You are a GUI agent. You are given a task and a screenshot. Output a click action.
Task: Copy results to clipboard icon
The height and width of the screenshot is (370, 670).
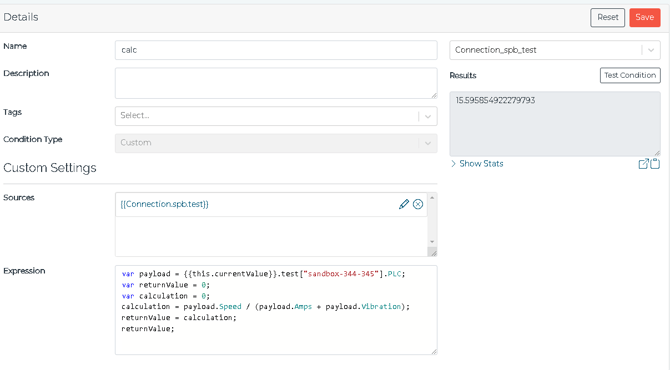tap(655, 164)
